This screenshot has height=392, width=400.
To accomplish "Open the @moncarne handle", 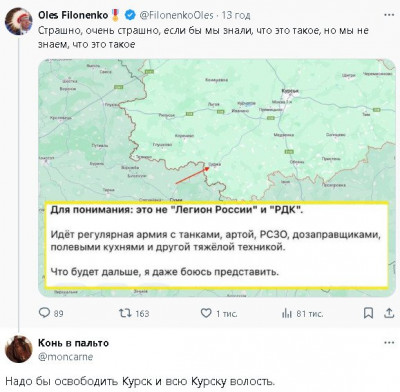I will (66, 357).
